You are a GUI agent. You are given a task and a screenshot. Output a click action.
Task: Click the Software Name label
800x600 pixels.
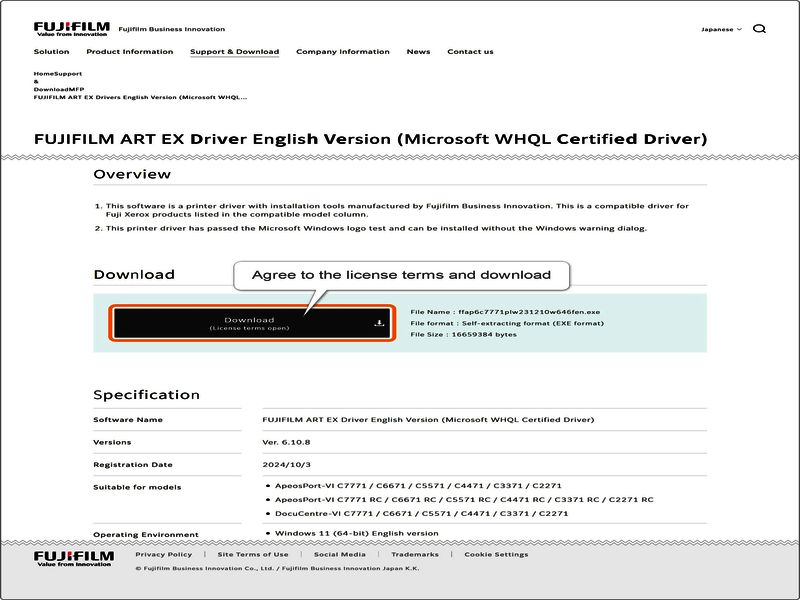[x=128, y=419]
